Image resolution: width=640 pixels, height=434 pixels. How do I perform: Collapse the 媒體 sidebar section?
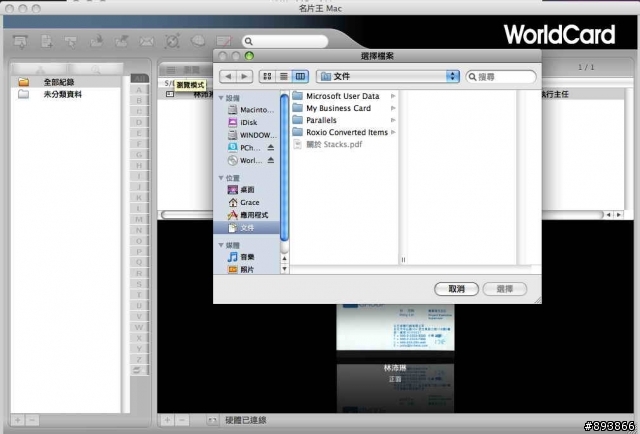pos(221,245)
